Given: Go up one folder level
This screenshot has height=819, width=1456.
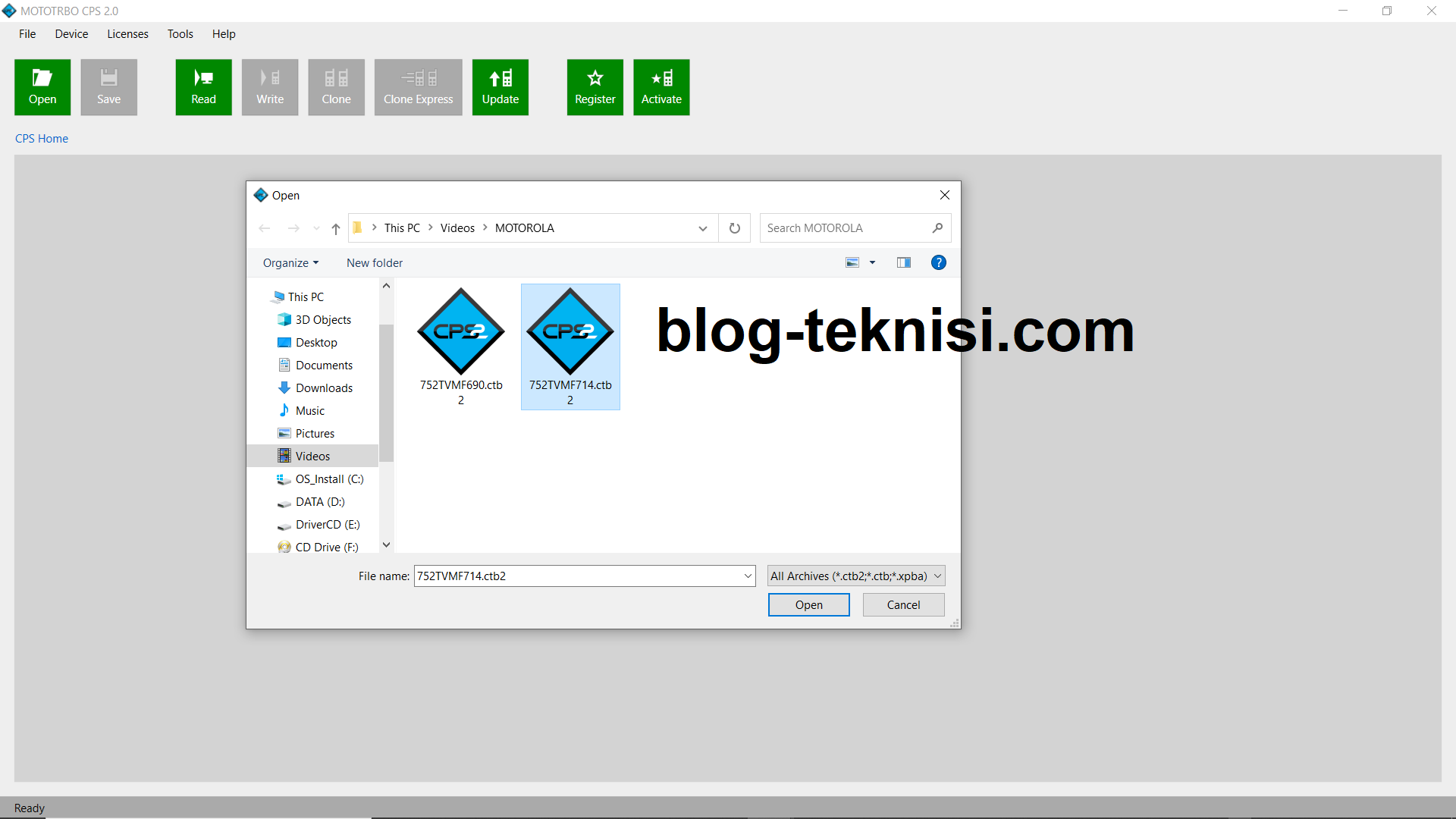Looking at the screenshot, I should tap(336, 228).
